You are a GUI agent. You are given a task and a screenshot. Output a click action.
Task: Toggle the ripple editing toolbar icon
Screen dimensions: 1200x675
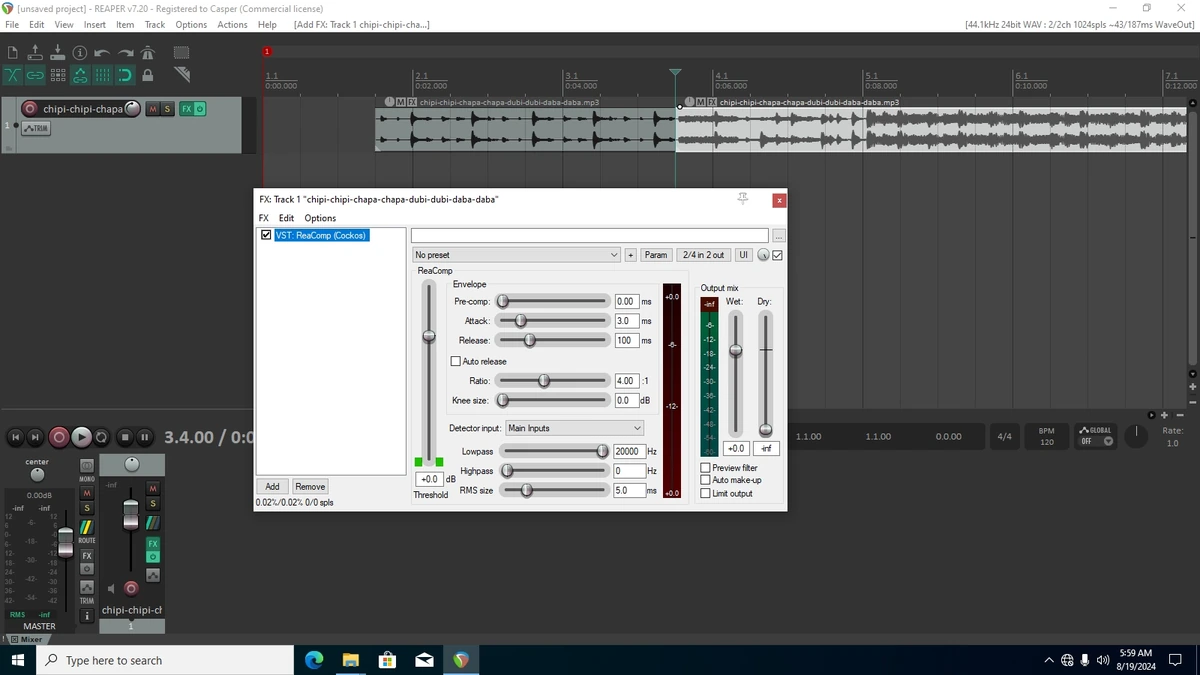57,75
